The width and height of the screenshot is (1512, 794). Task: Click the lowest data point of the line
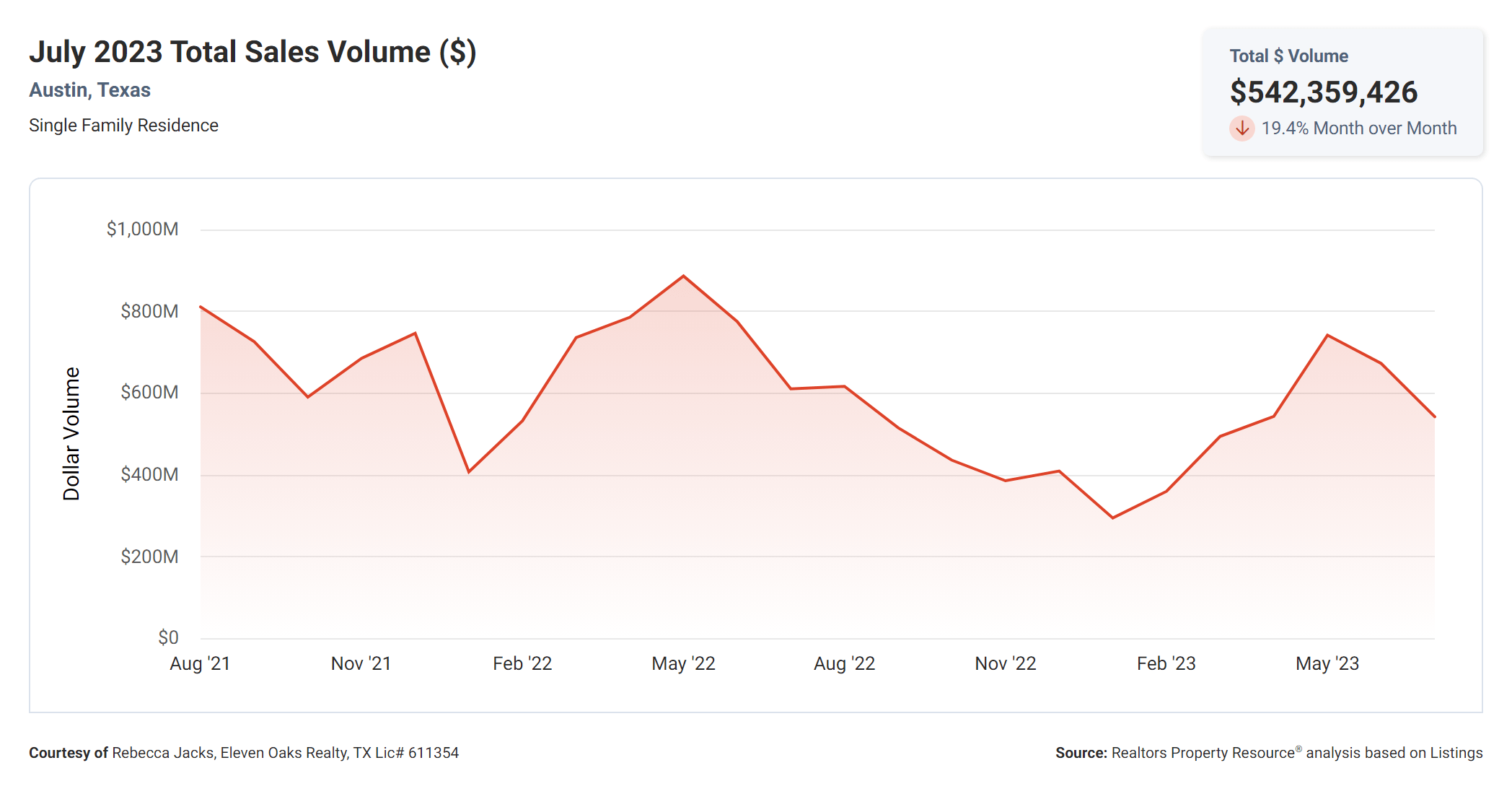click(x=1112, y=518)
